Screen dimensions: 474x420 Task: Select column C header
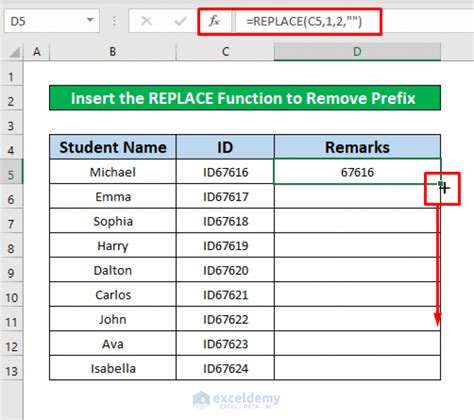coord(225,52)
